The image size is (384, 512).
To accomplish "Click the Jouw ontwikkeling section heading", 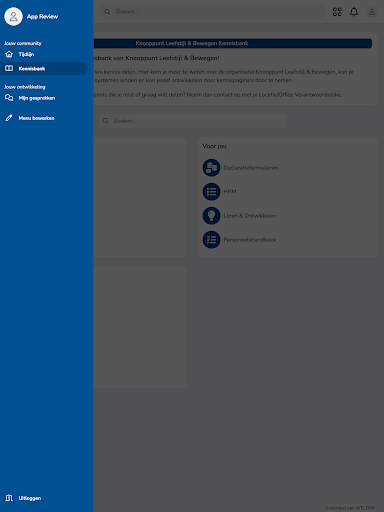I will (x=25, y=87).
